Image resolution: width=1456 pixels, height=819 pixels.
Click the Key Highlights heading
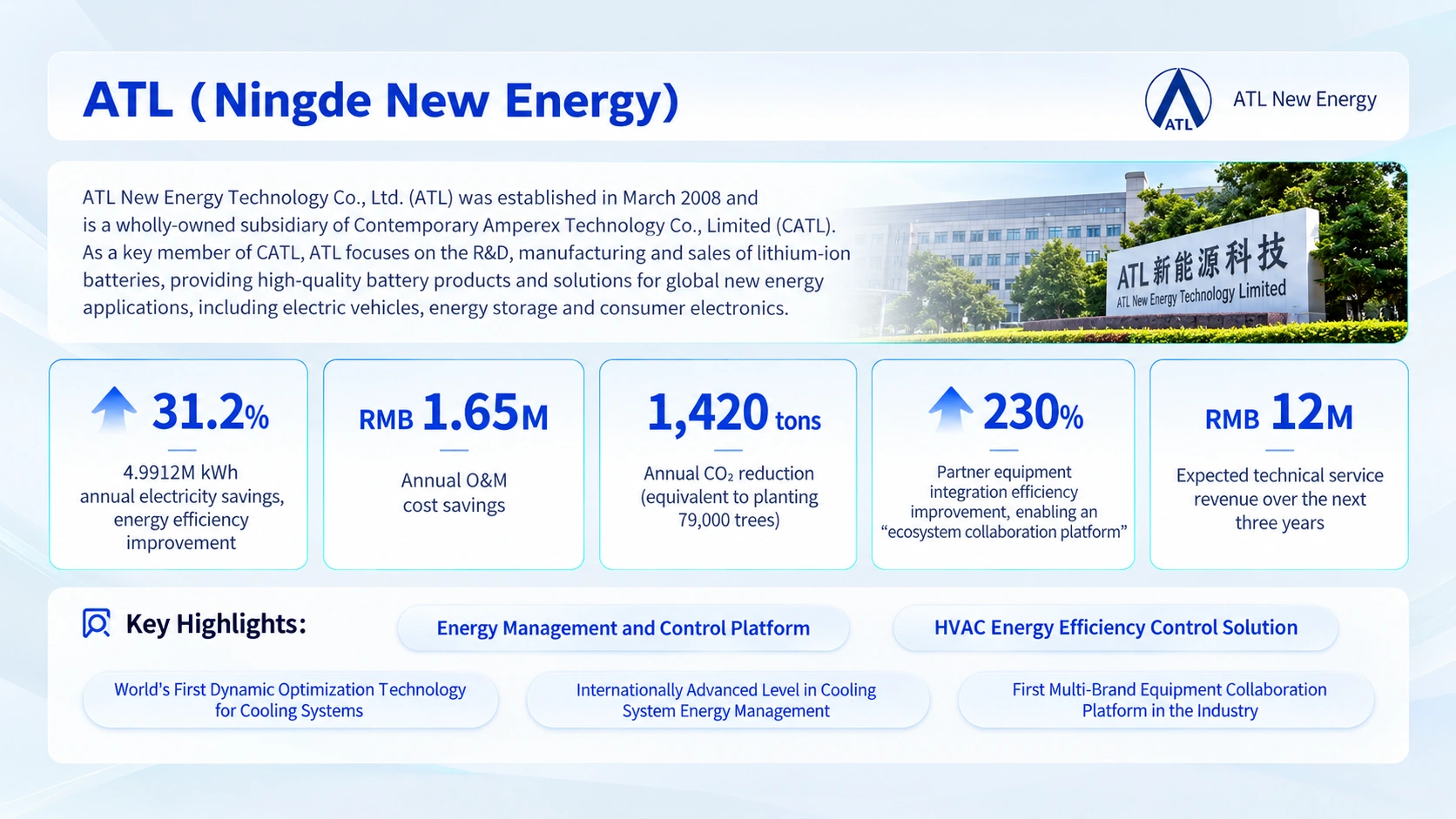[216, 624]
